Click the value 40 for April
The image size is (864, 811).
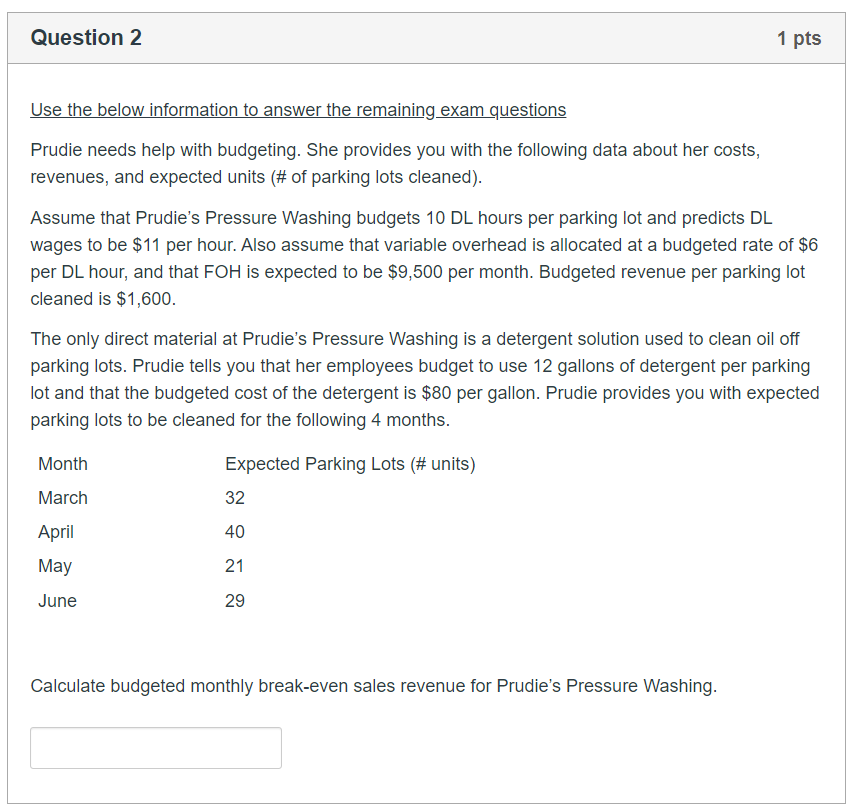[x=234, y=532]
